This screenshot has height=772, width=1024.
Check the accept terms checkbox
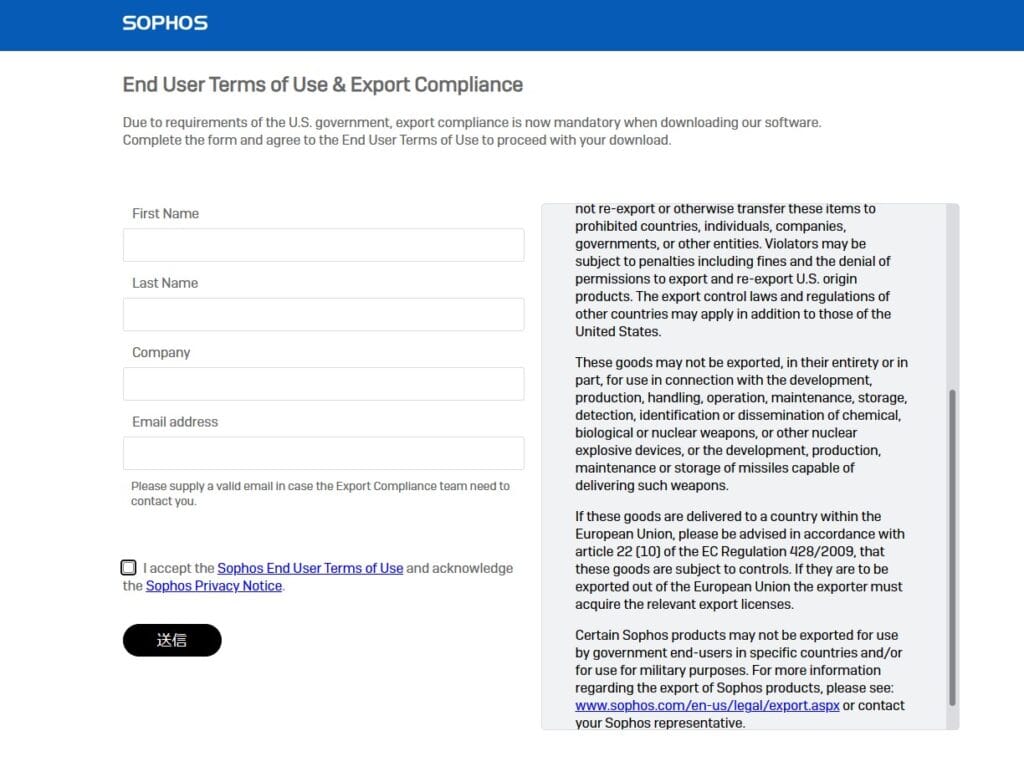(x=129, y=568)
